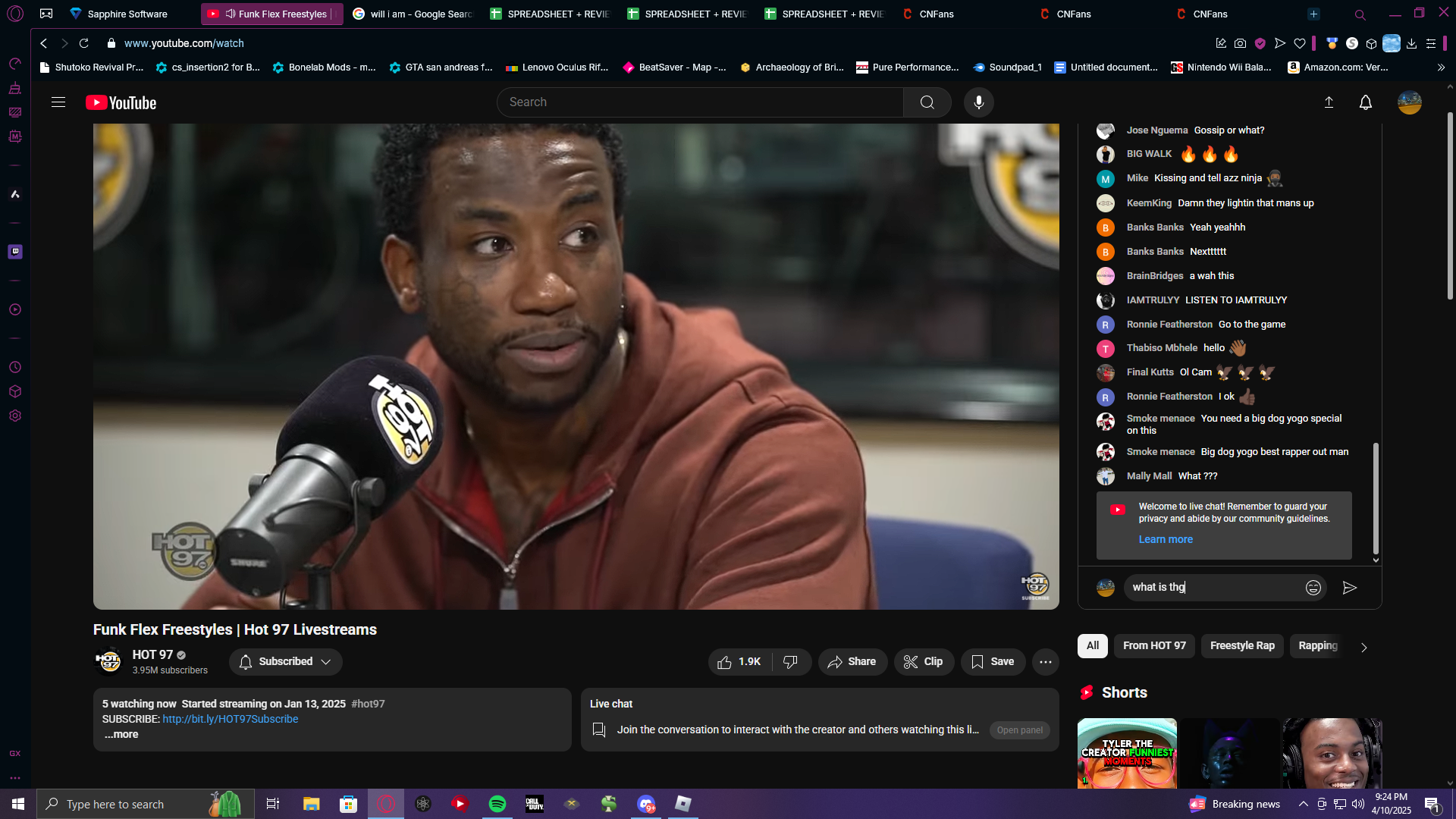Select the Freestyle Rap filter chip
Viewport: 1456px width, 819px height.
coord(1241,646)
